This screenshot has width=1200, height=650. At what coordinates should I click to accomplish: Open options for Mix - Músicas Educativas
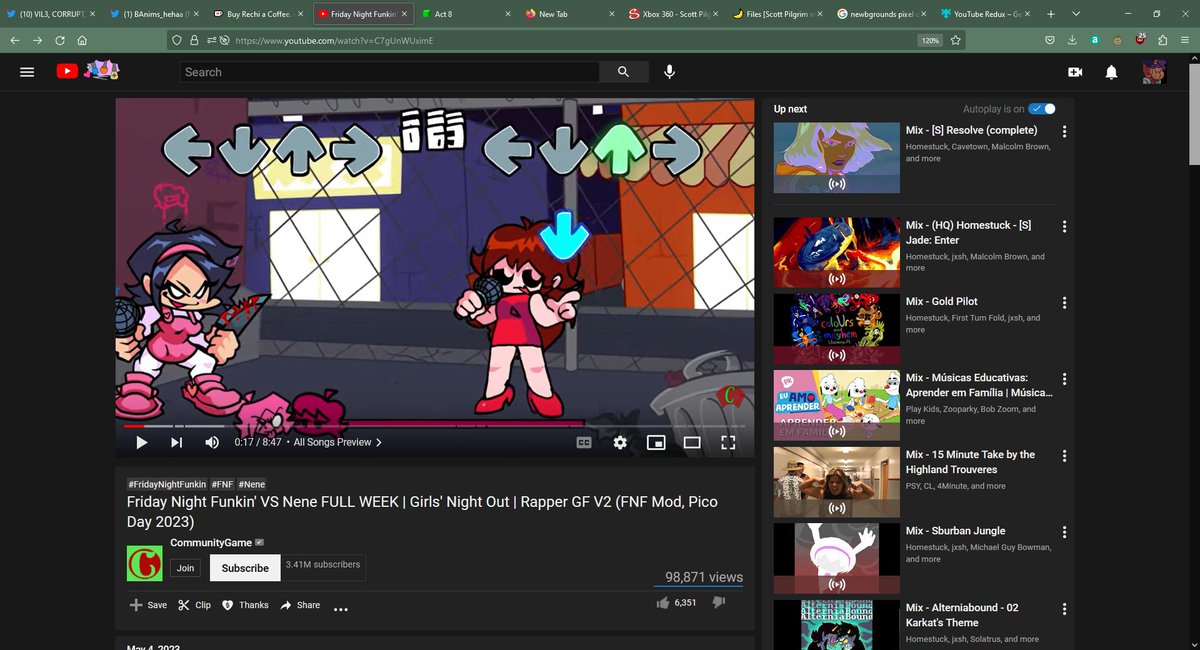tap(1065, 379)
